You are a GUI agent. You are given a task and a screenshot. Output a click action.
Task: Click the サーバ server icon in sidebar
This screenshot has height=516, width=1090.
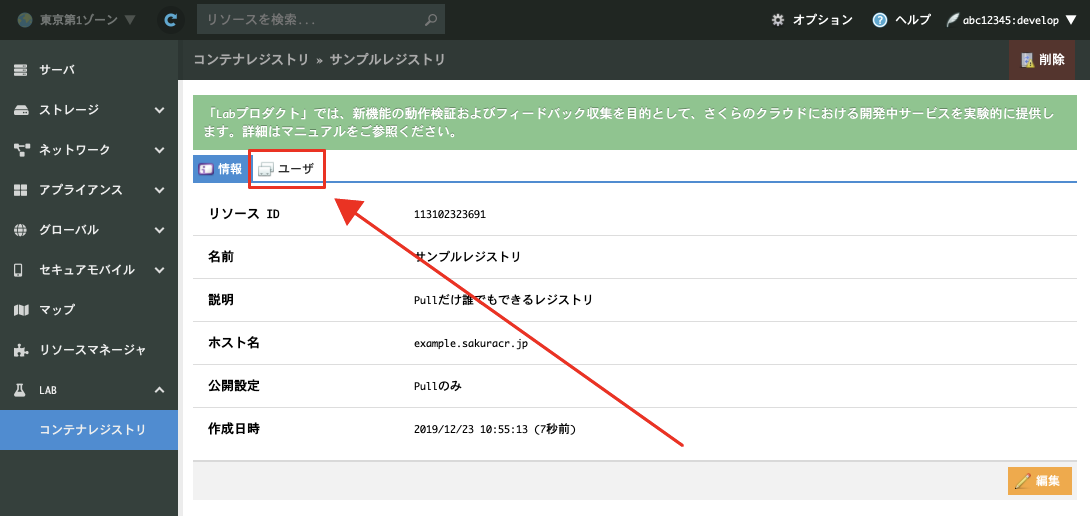[x=21, y=70]
